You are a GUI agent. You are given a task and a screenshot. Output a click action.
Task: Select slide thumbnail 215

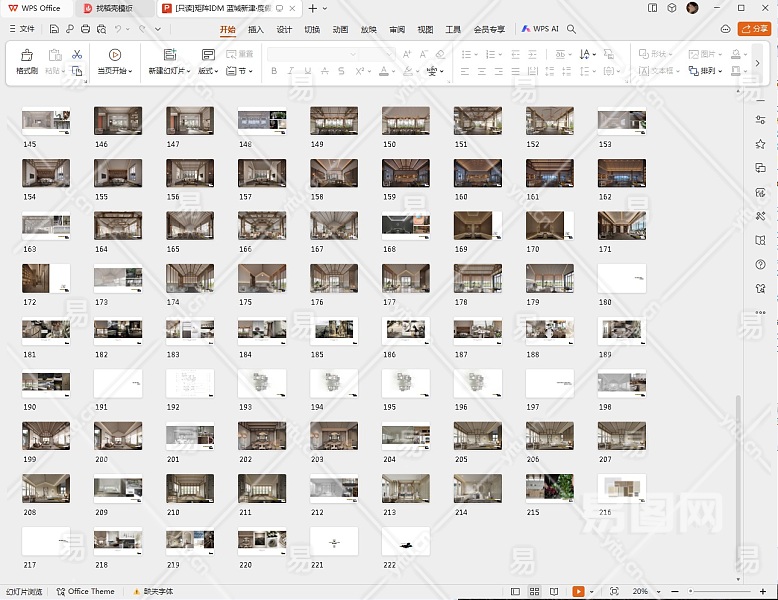coord(549,488)
